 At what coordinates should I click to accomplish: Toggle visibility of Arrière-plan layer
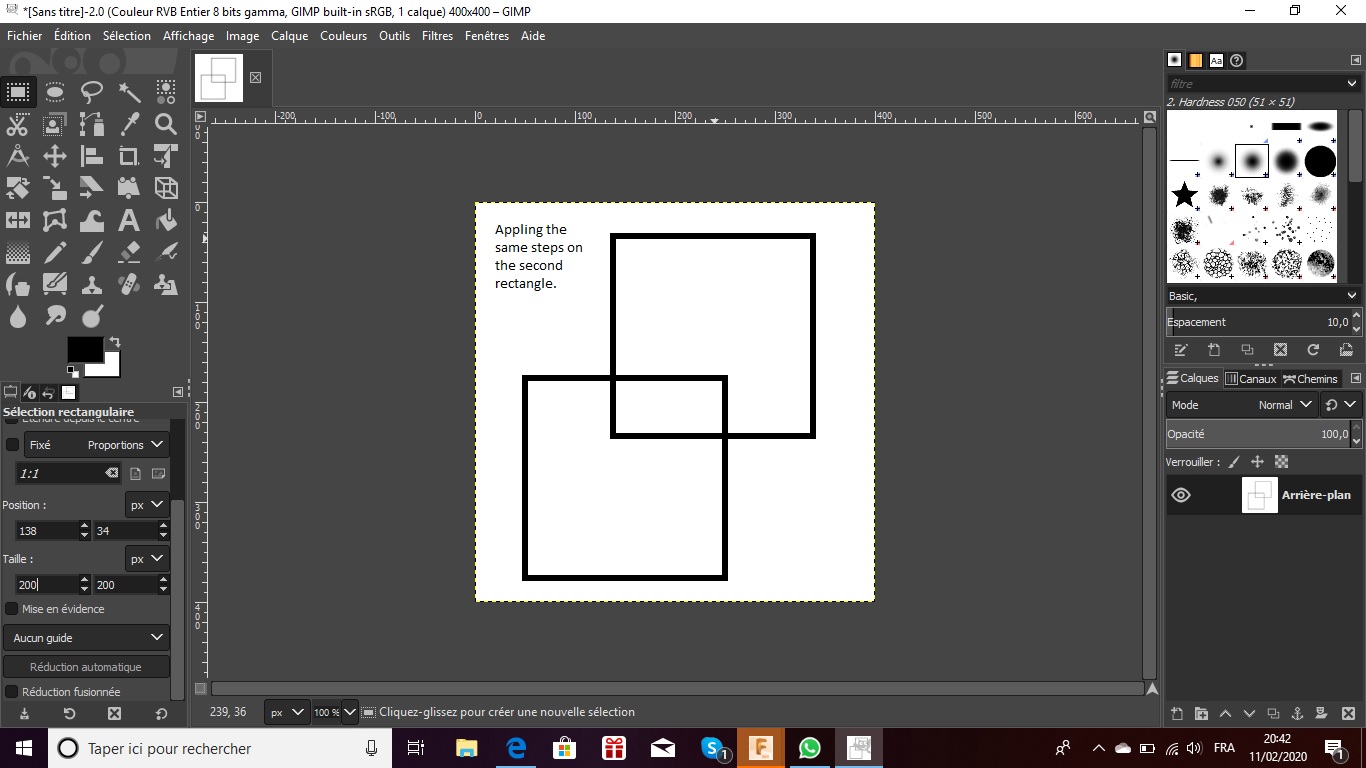1181,495
